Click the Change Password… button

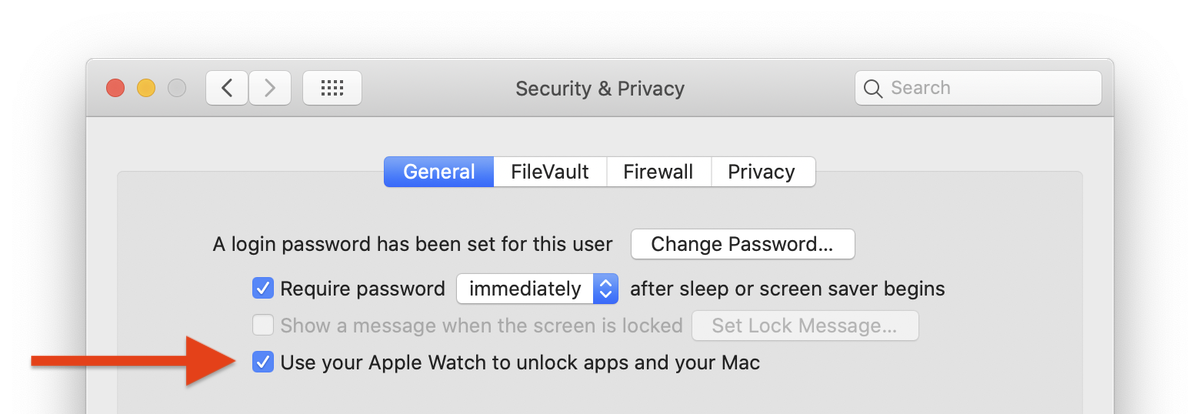pyautogui.click(x=743, y=244)
